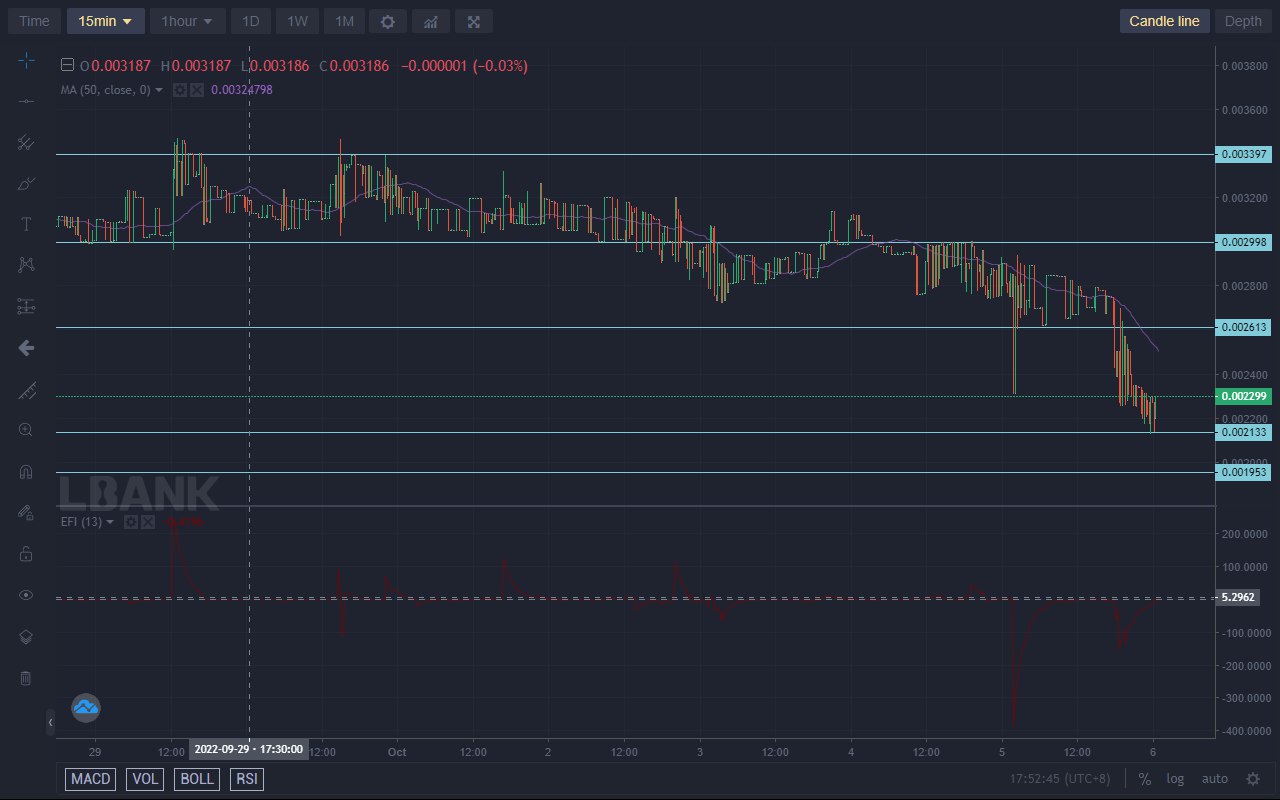The image size is (1280, 800).
Task: Click the 0.002613 price line label
Action: tap(1243, 327)
